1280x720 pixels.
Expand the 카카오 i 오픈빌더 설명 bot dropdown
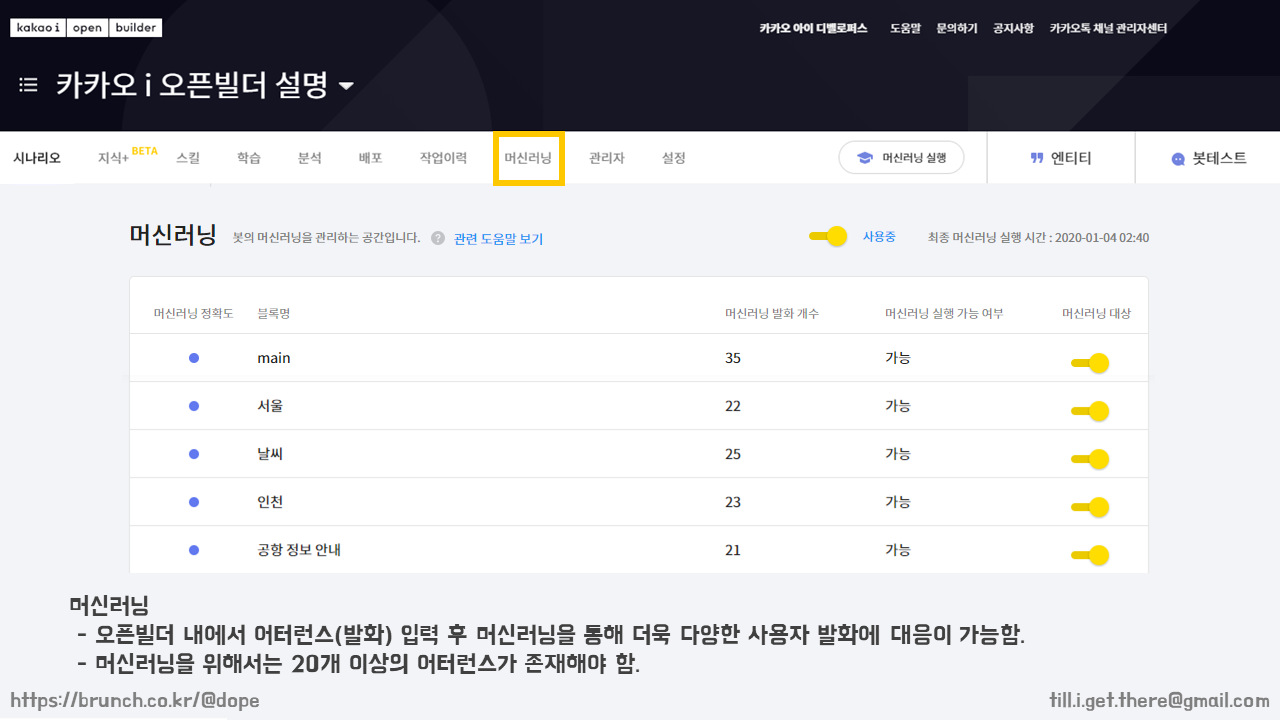tap(346, 86)
